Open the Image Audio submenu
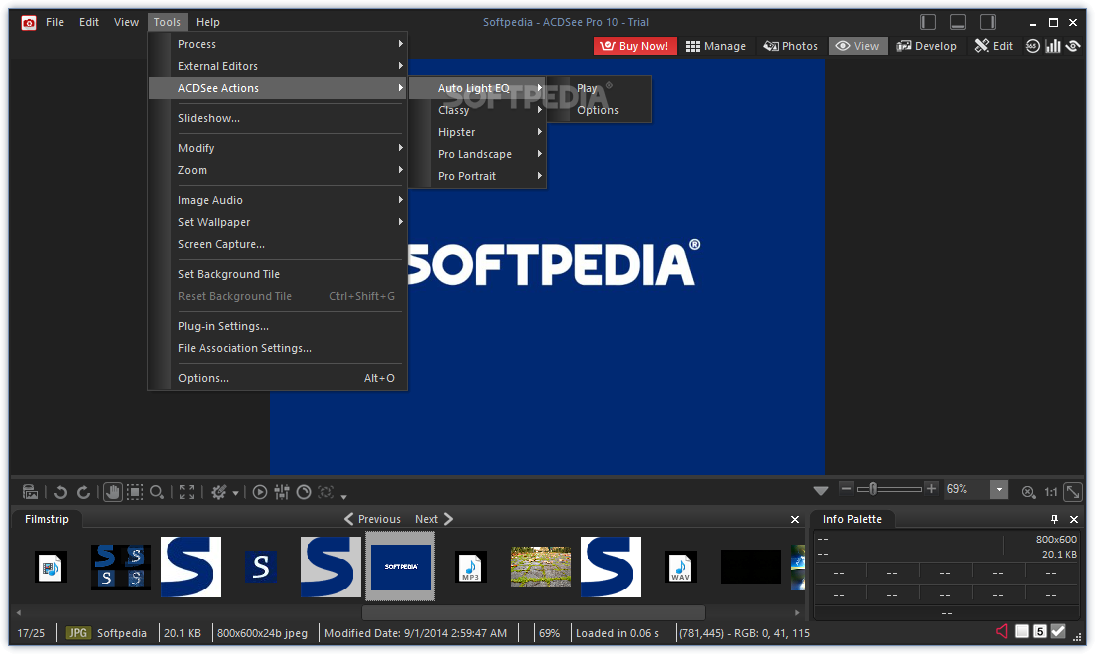The width and height of the screenshot is (1095, 654). 278,200
